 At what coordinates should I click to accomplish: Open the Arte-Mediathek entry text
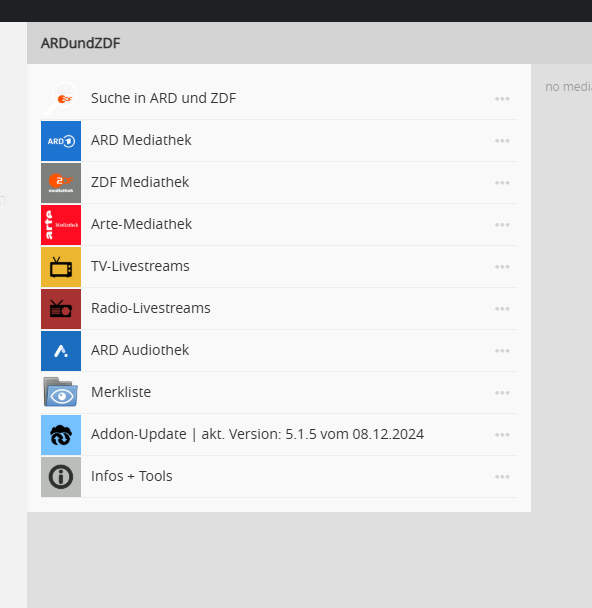[142, 224]
